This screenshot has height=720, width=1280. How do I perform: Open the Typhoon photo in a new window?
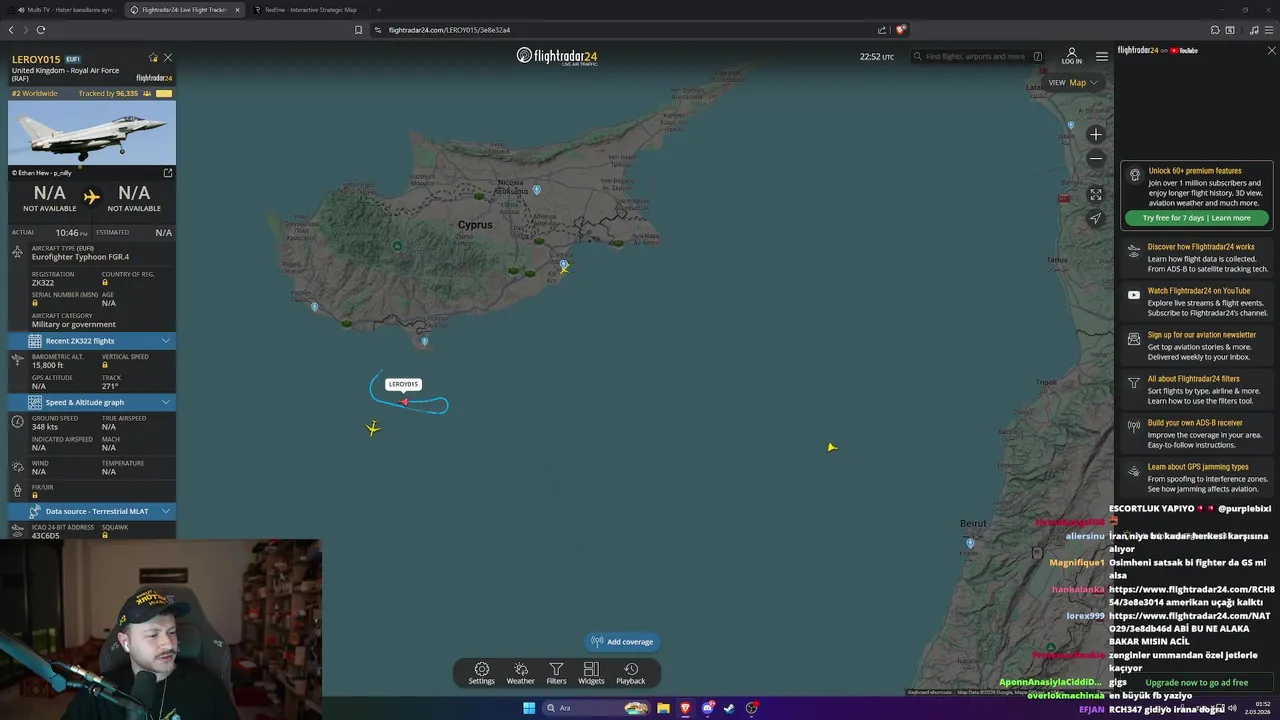pyautogui.click(x=168, y=173)
